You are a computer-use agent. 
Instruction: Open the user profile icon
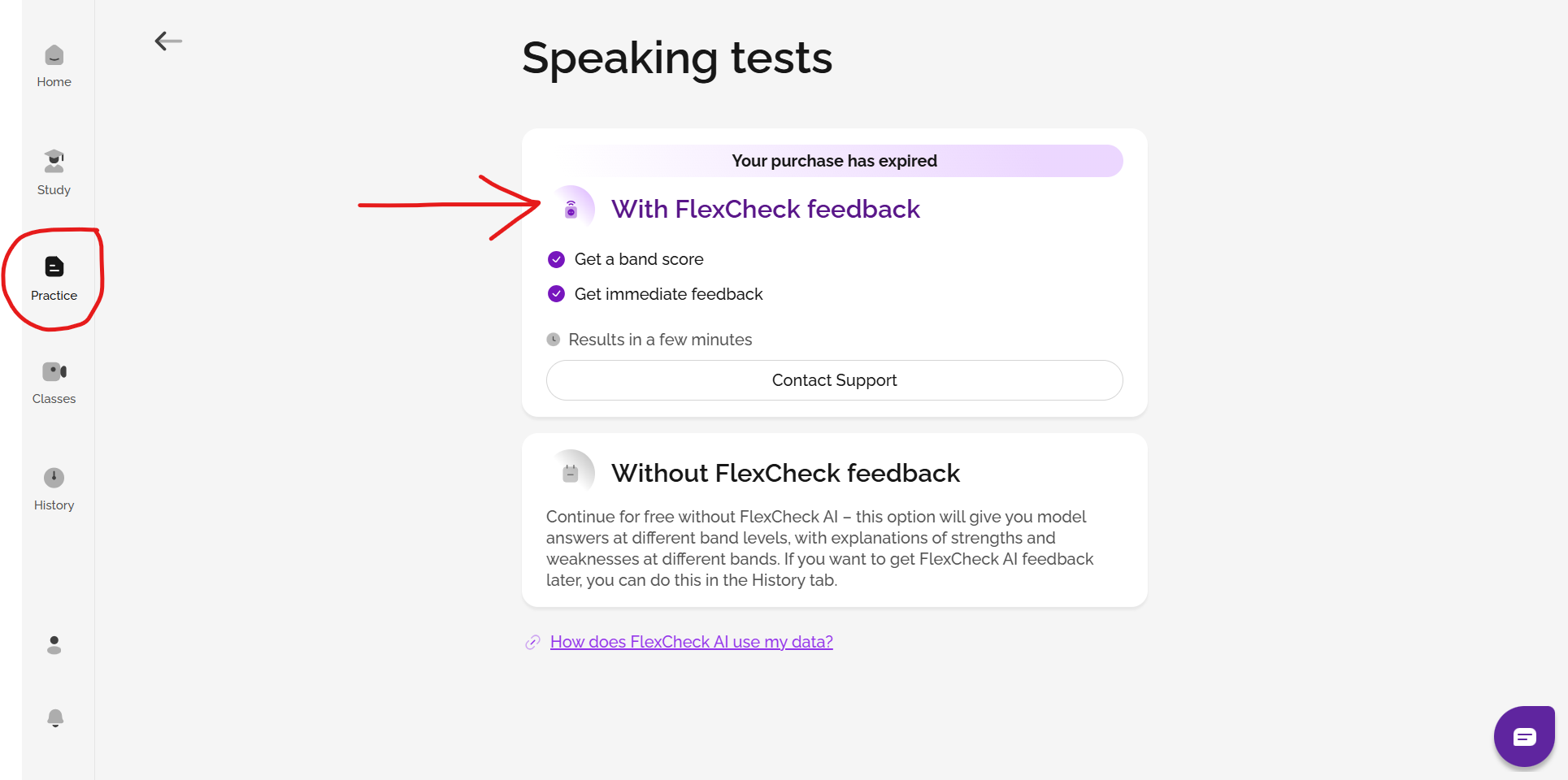(x=54, y=645)
